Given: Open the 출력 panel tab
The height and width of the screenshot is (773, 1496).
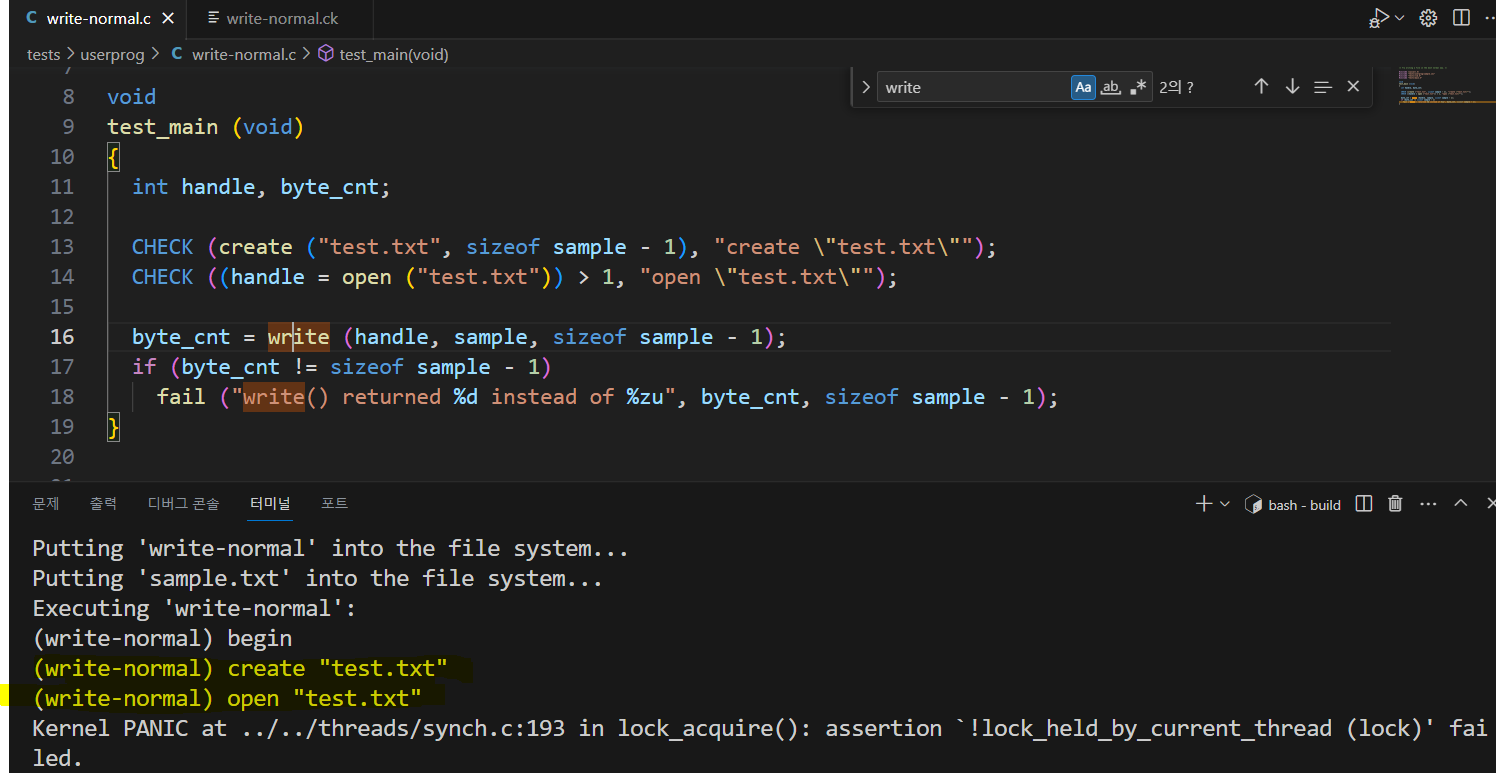Looking at the screenshot, I should (103, 503).
